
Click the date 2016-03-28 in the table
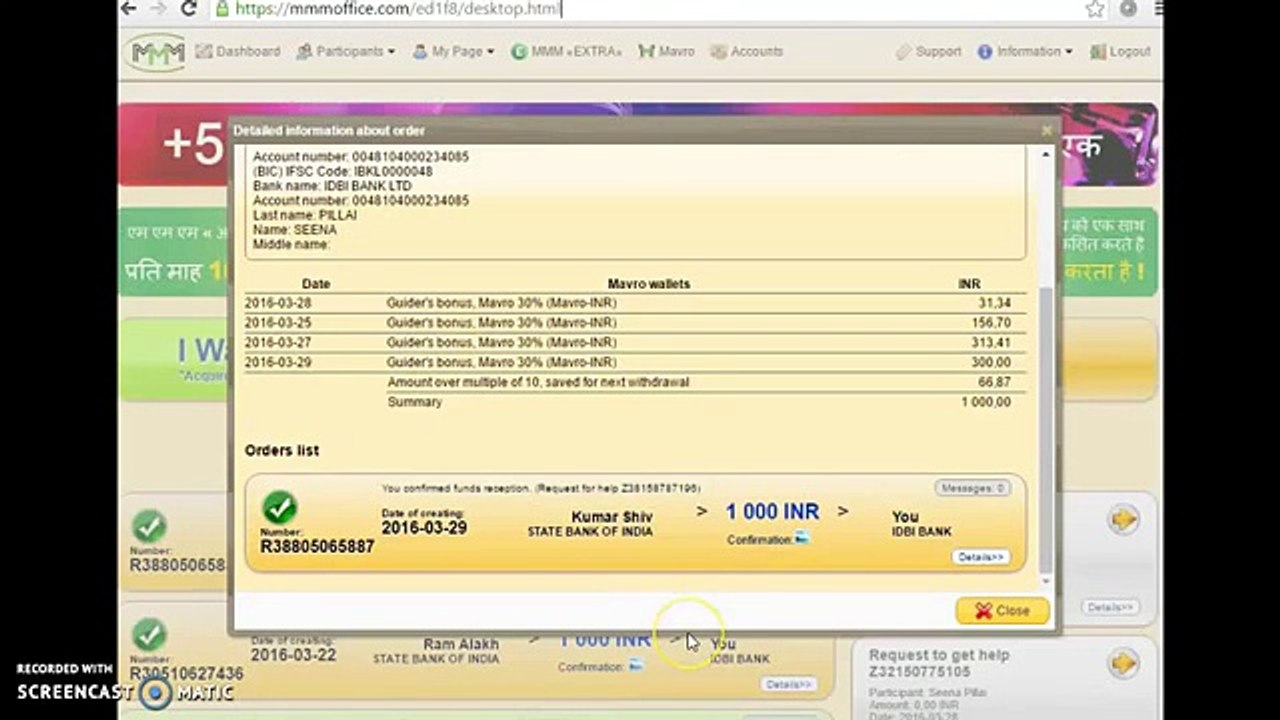[278, 303]
